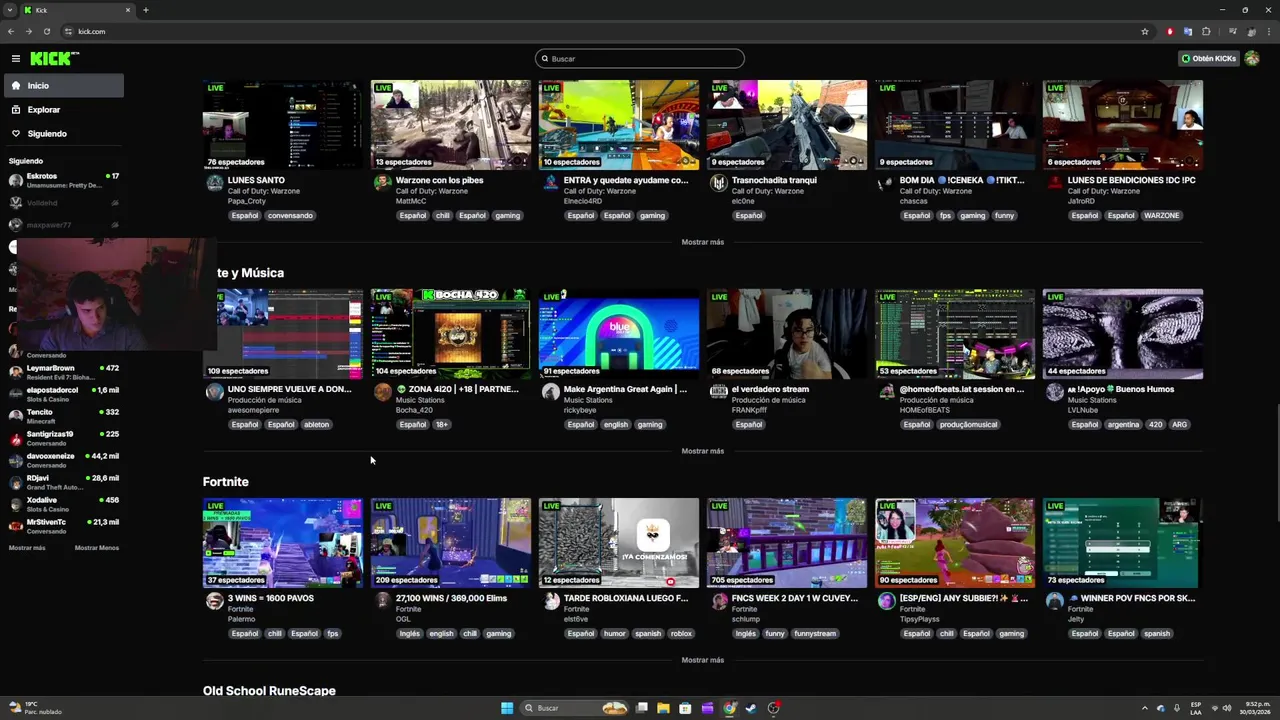The height and width of the screenshot is (720, 1280).
Task: Open davooxeneize channel in the sidebar
Action: click(63, 460)
